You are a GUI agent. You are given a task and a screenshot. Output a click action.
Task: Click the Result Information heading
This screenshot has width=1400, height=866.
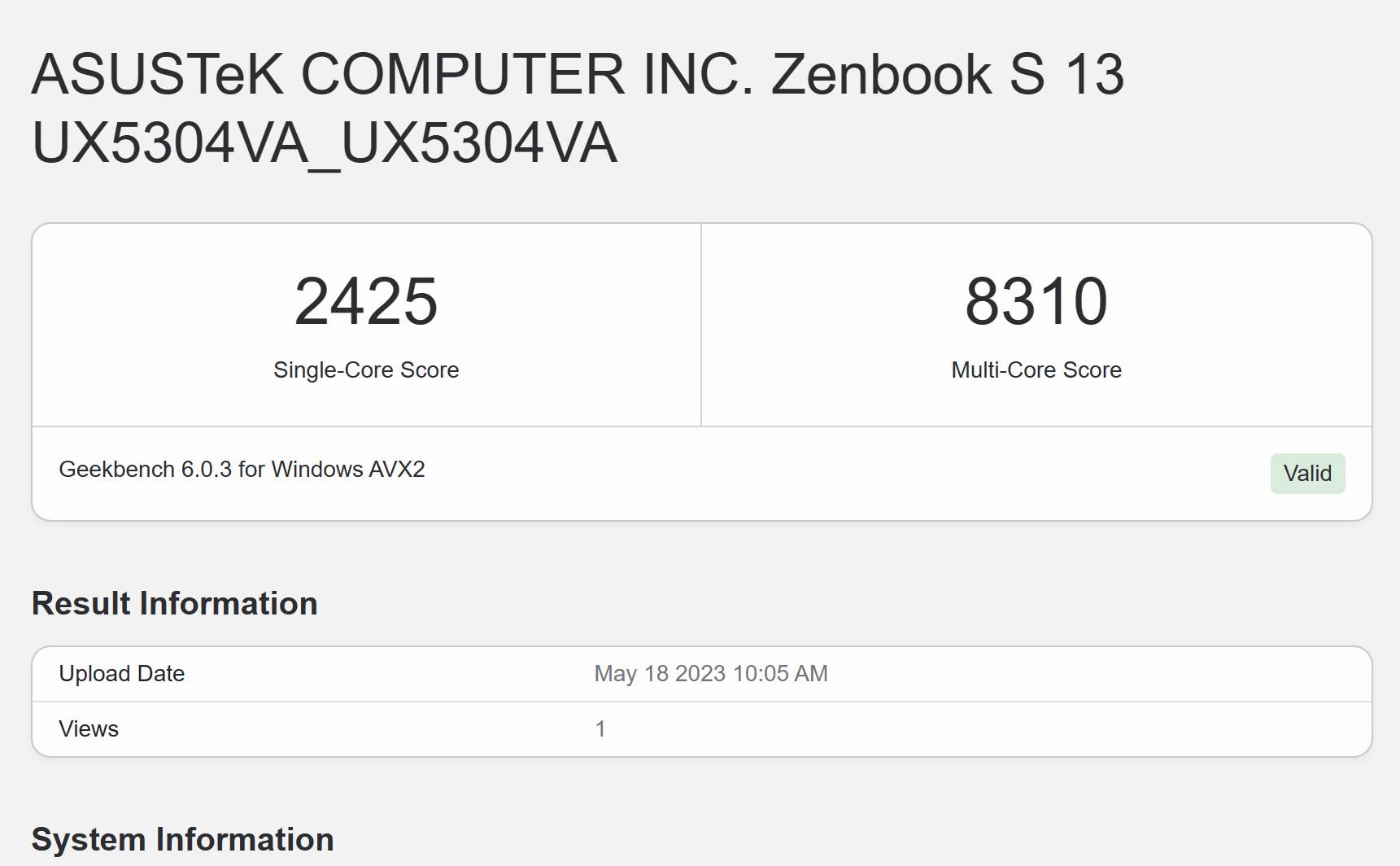pos(174,603)
